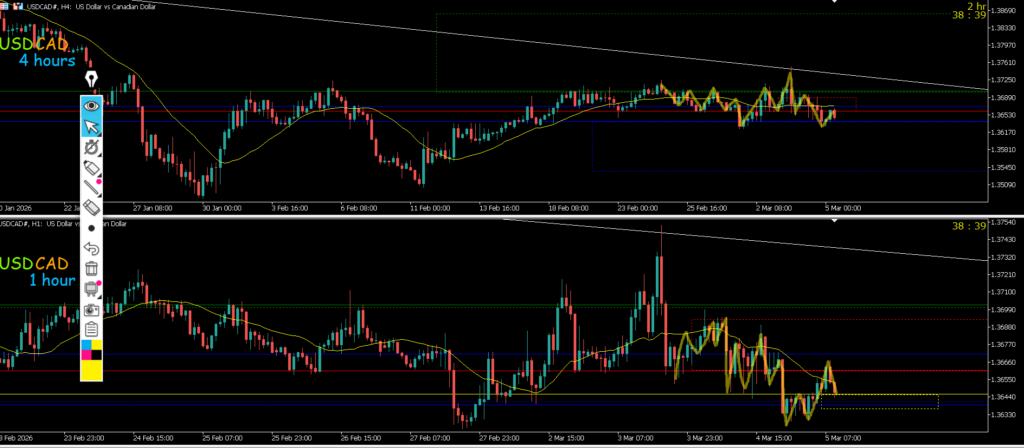The width and height of the screenshot is (1024, 448).
Task: Select the straight line drawing tool
Action: click(92, 186)
